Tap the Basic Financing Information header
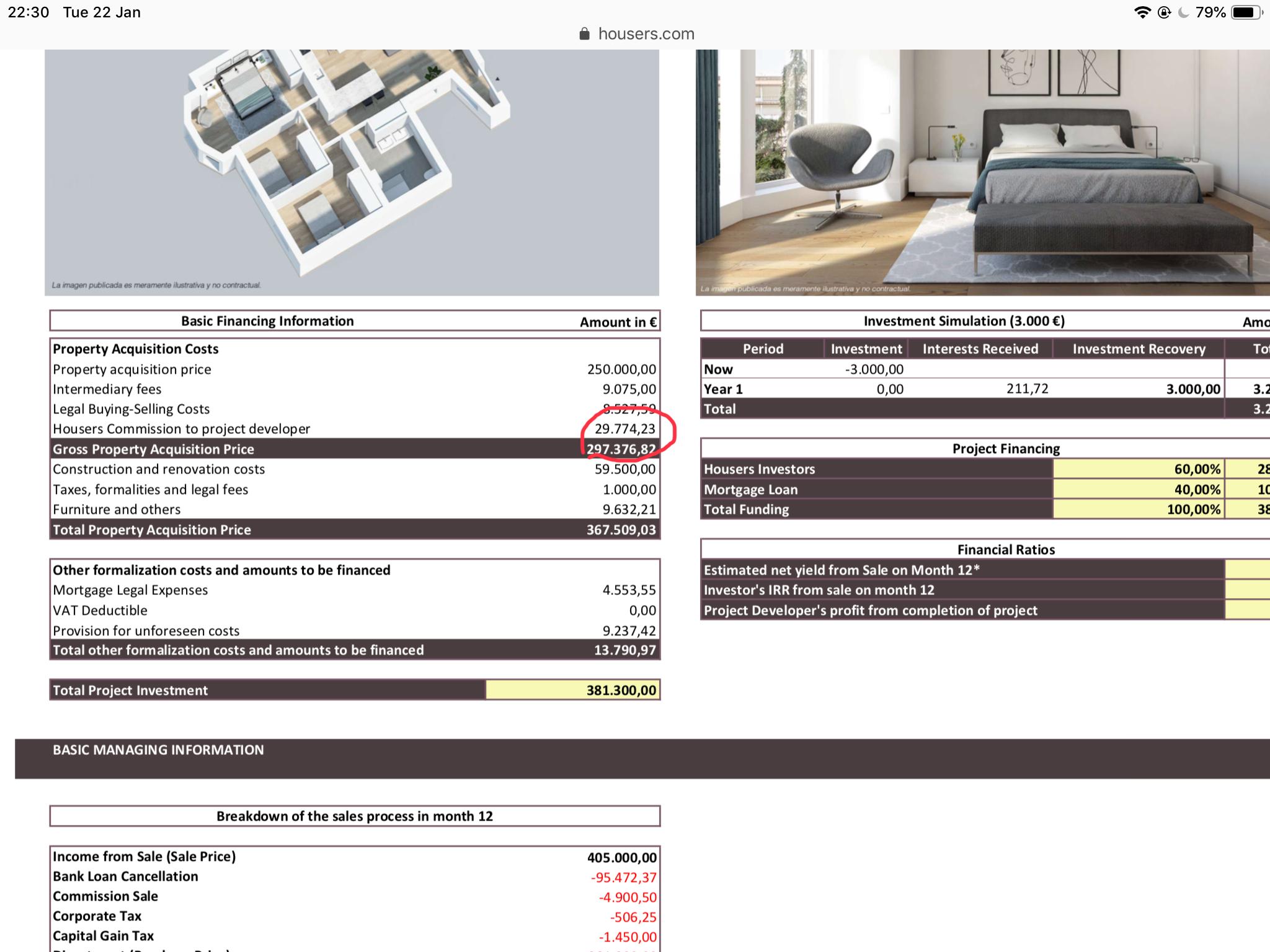 click(x=267, y=321)
